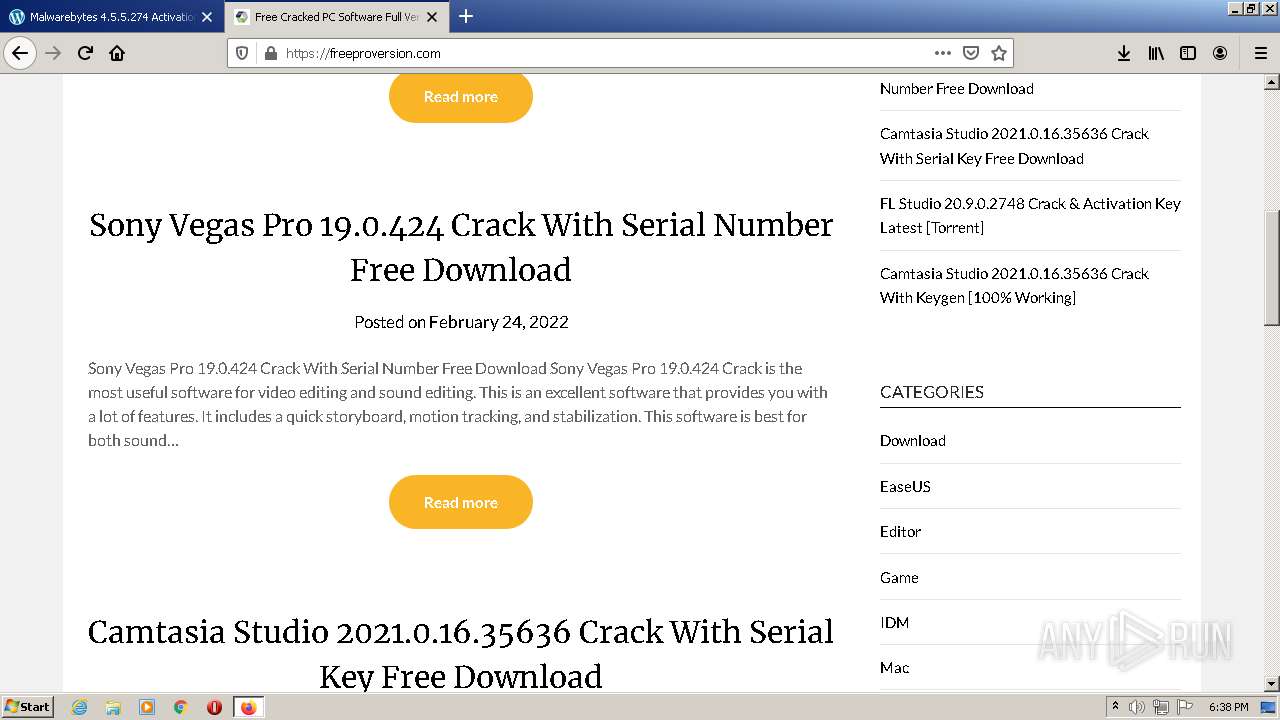The height and width of the screenshot is (720, 1280).
Task: Select the Free Cracked PC Software tab
Action: pos(336,17)
